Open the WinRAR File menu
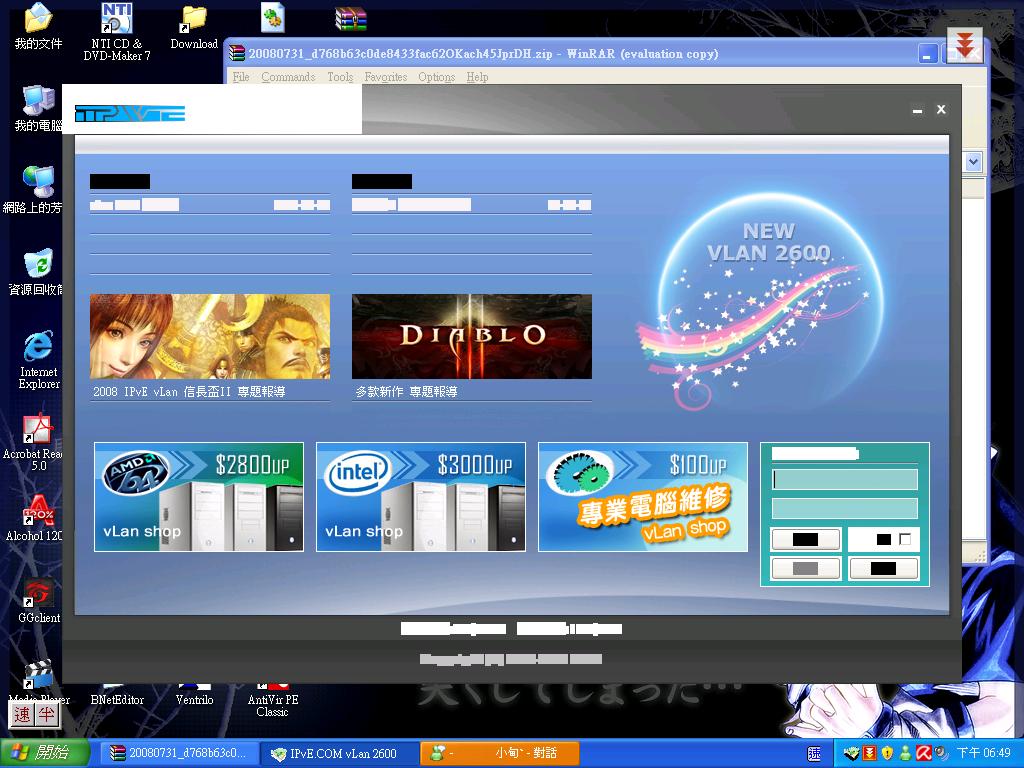This screenshot has height=768, width=1024. (241, 77)
